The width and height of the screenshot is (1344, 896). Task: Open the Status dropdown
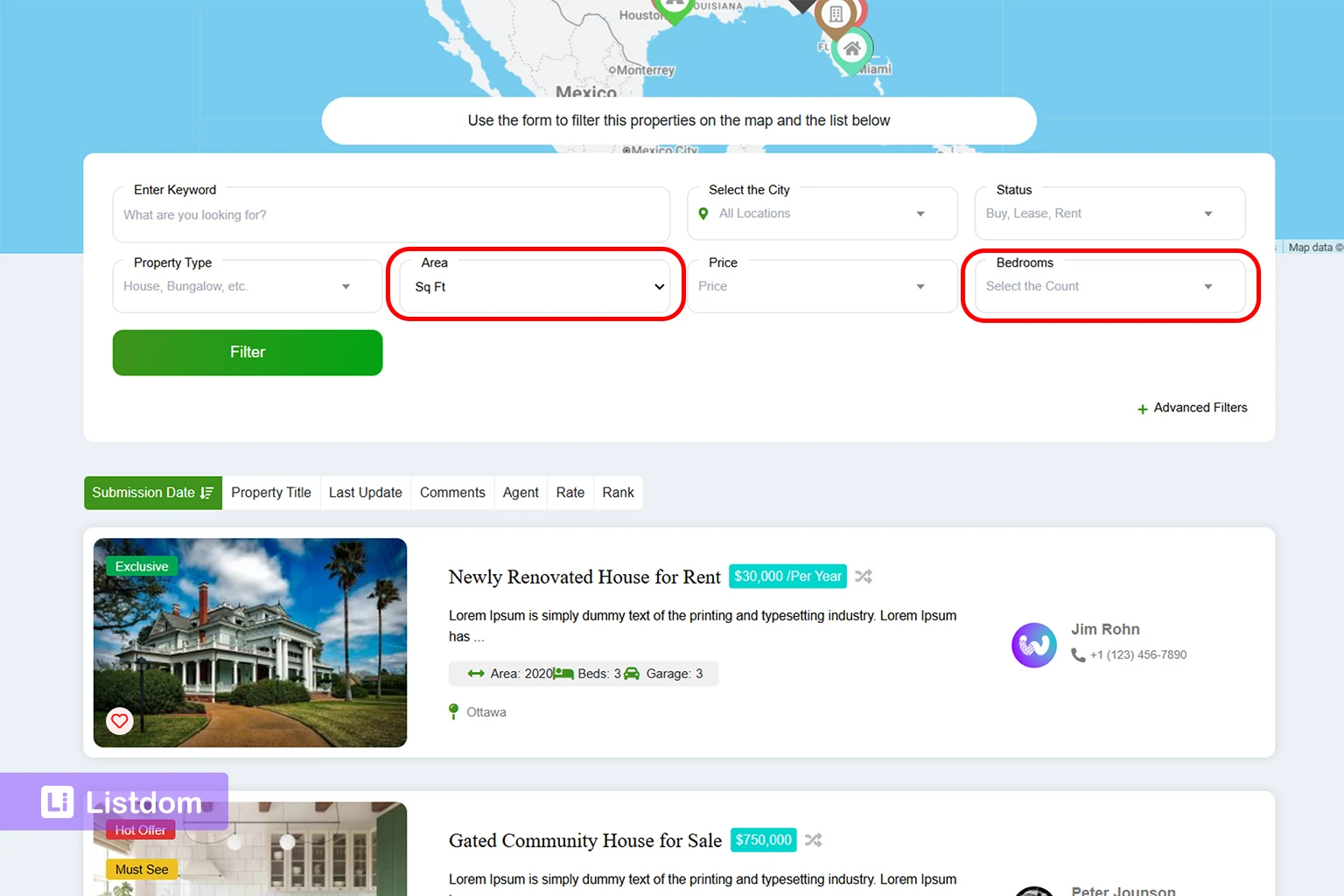pos(1109,214)
